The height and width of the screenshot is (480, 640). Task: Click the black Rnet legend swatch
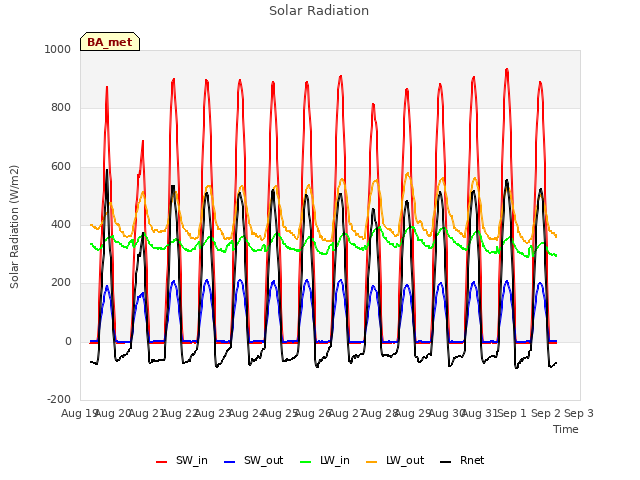click(446, 462)
